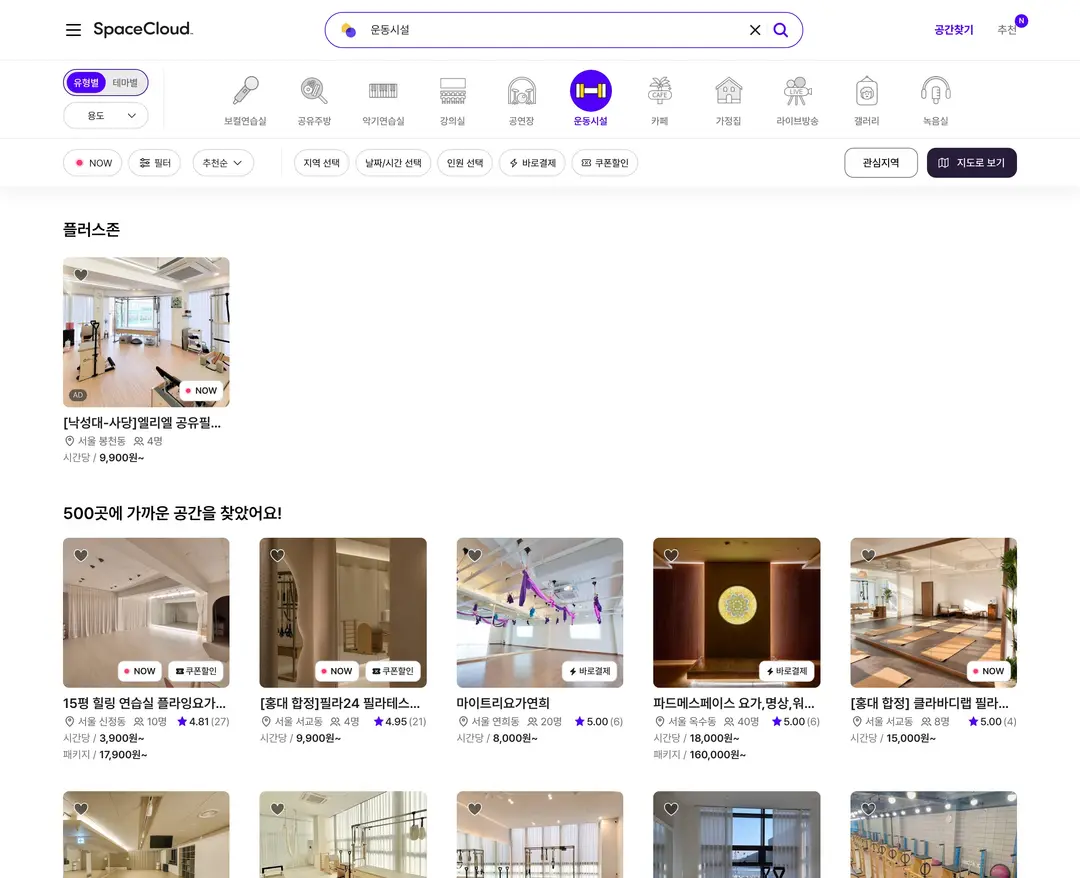Image resolution: width=1080 pixels, height=878 pixels.
Task: Favorite the 클라바디랩 필라 listing
Action: [x=869, y=556]
